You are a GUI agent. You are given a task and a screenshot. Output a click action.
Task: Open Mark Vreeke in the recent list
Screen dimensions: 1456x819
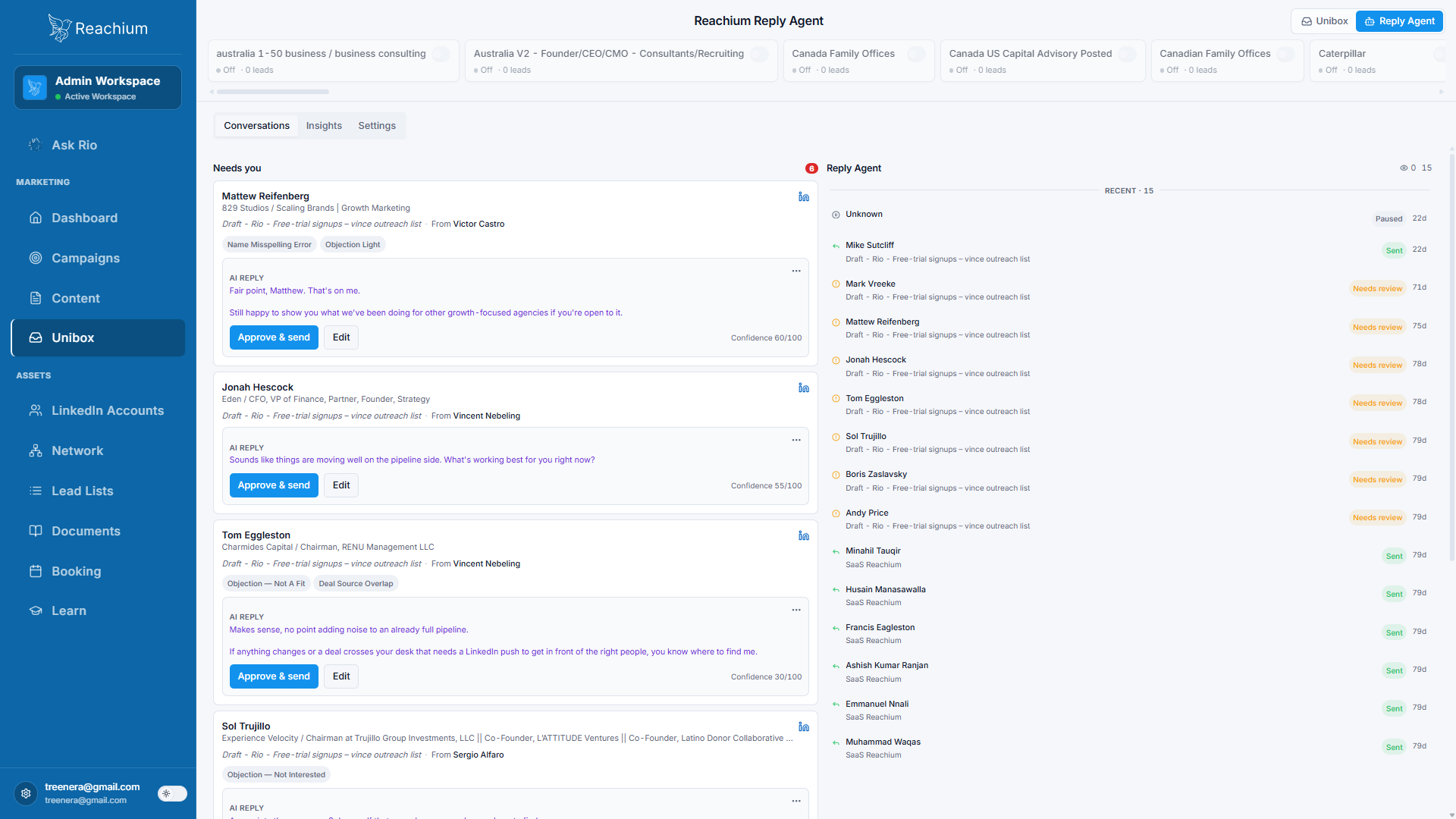[x=1129, y=290]
